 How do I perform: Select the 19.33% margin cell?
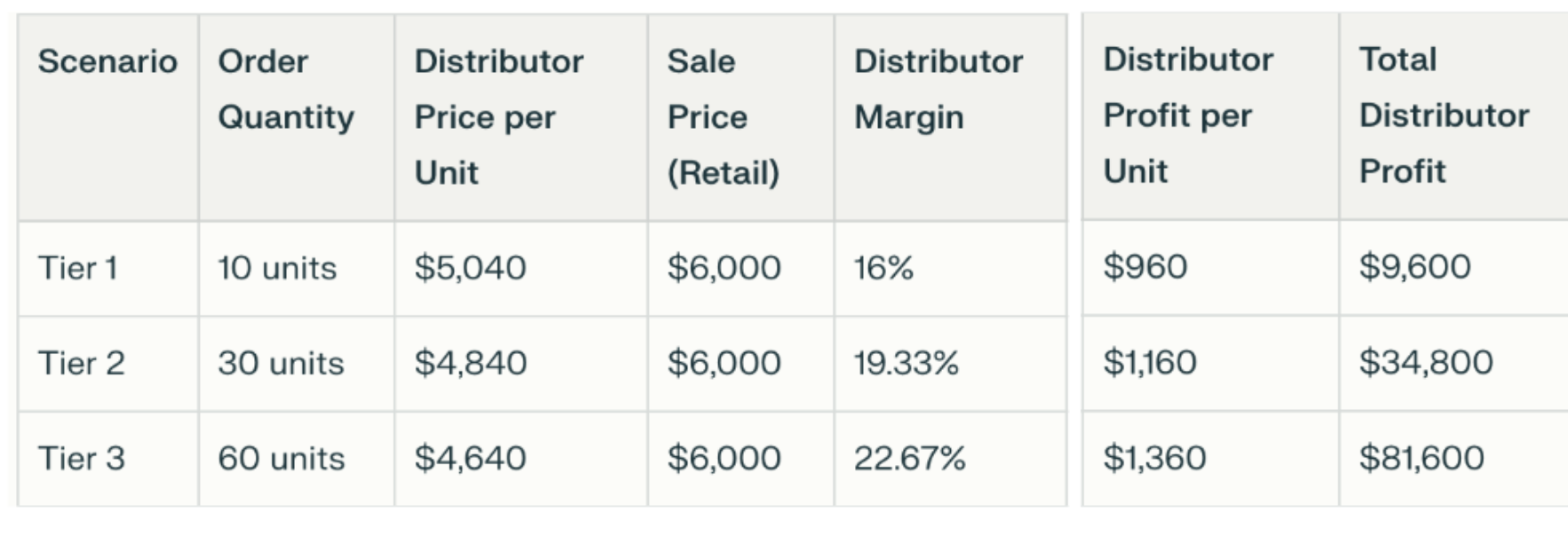point(907,363)
